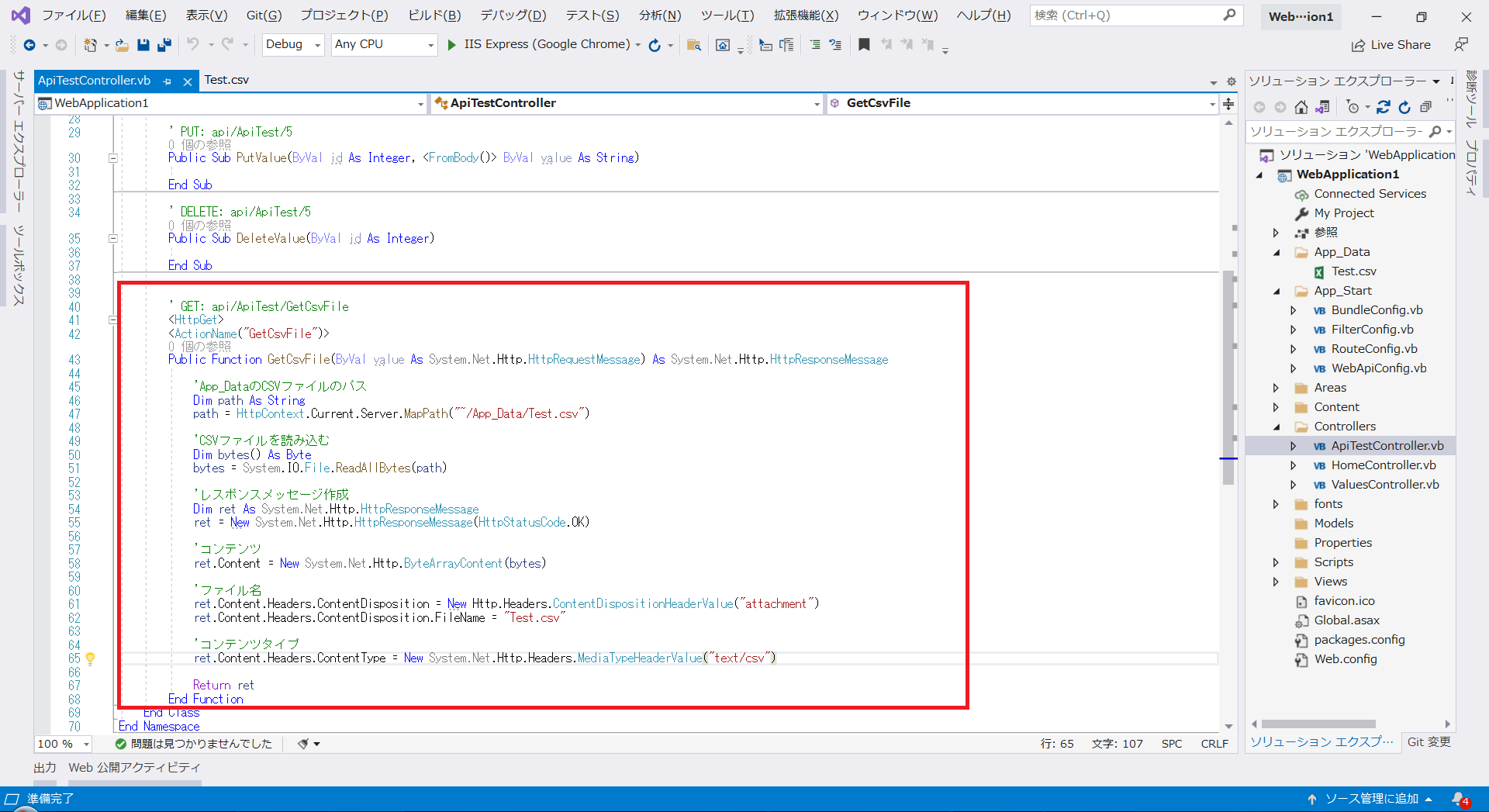The height and width of the screenshot is (812, 1489).
Task: Switch to the Test.csv tab
Action: pos(226,80)
